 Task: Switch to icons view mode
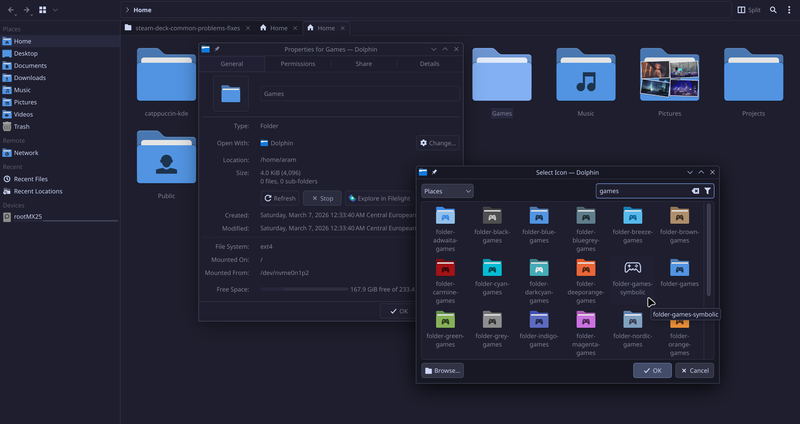[x=43, y=10]
